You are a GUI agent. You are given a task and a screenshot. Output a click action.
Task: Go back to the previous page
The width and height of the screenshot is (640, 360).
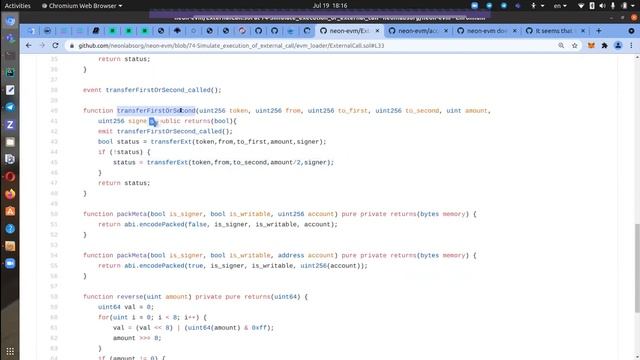[x=28, y=46]
